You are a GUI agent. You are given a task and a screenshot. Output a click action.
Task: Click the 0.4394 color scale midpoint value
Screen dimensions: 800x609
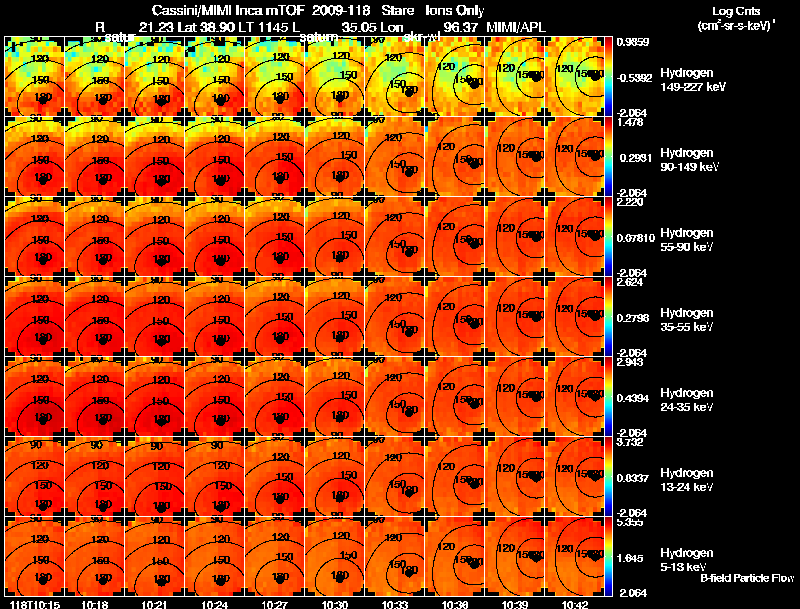[633, 398]
